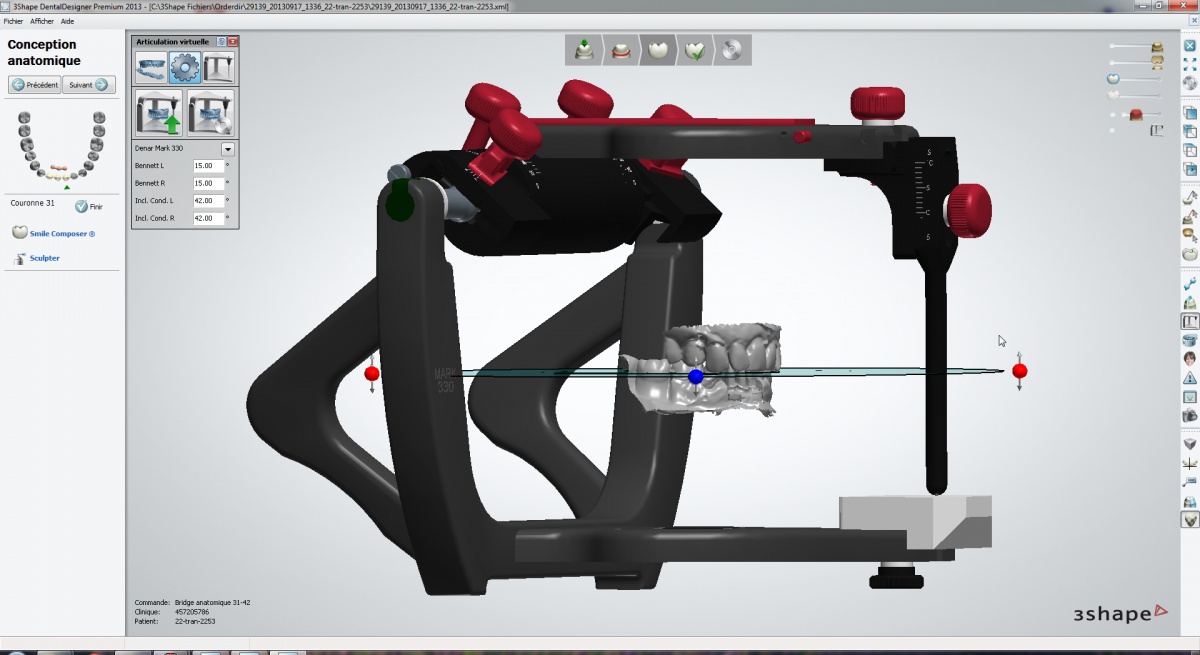
Task: Edit the Bennett R value field
Action: pos(208,184)
